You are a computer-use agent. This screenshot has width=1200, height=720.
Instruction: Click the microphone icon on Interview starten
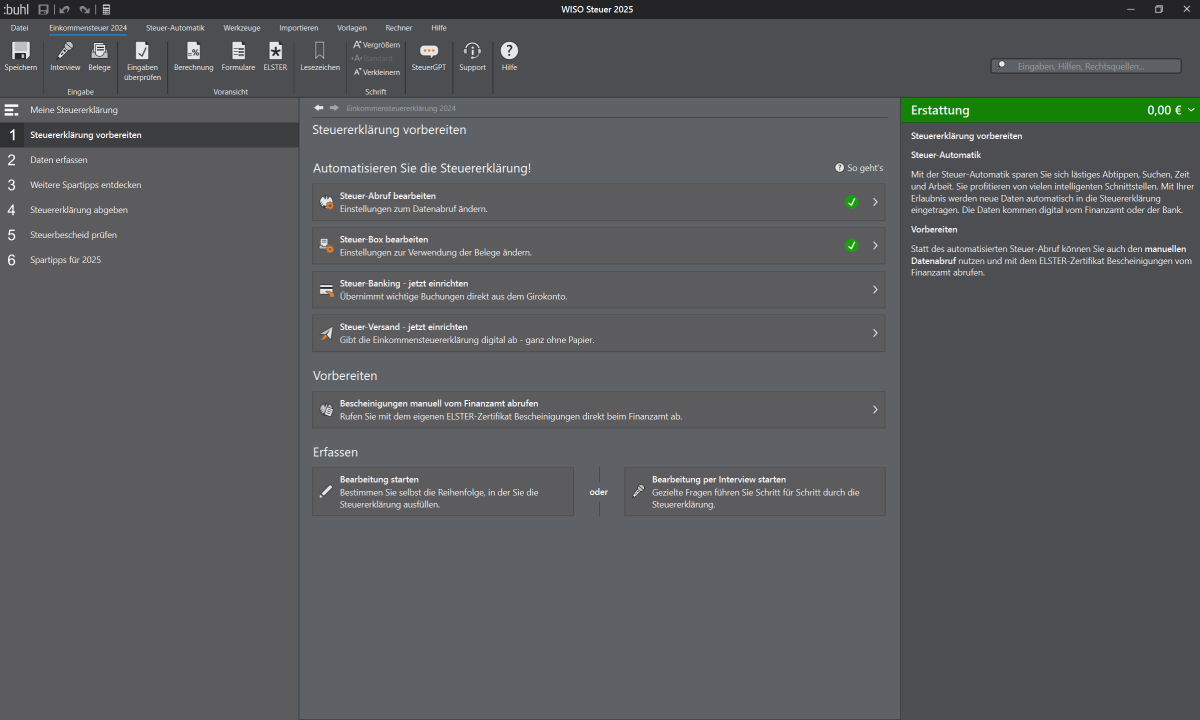click(x=638, y=492)
